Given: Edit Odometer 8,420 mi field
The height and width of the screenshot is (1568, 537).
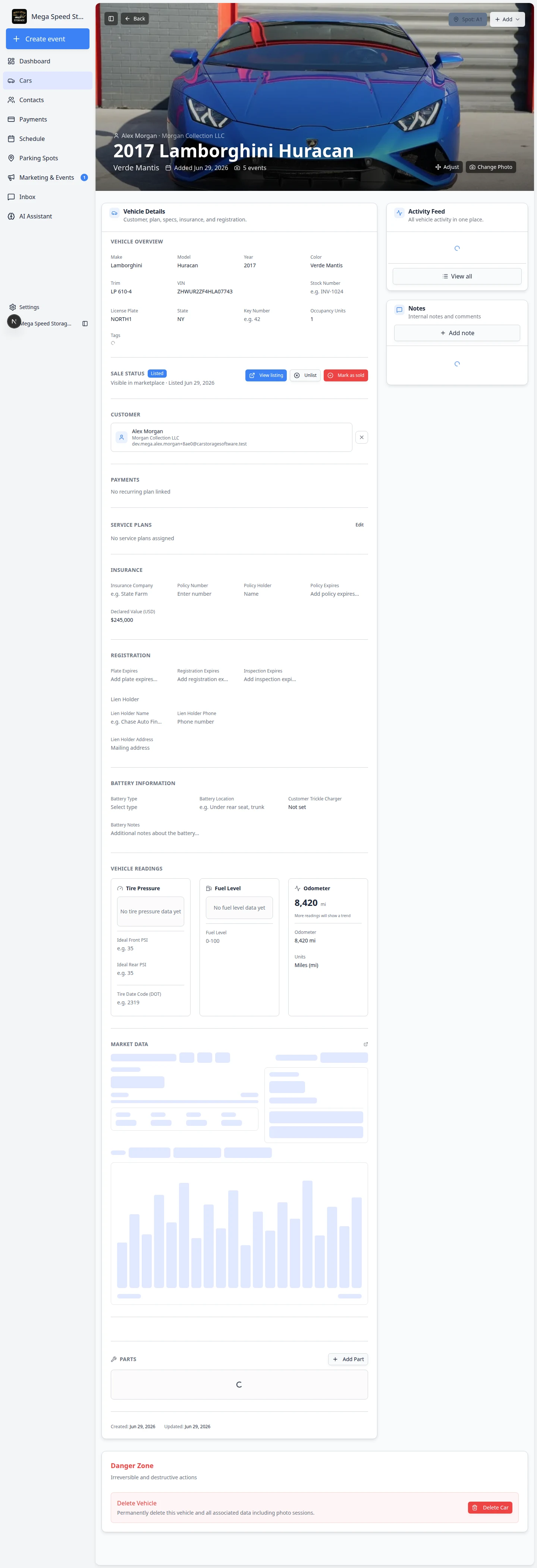Looking at the screenshot, I should click(327, 941).
